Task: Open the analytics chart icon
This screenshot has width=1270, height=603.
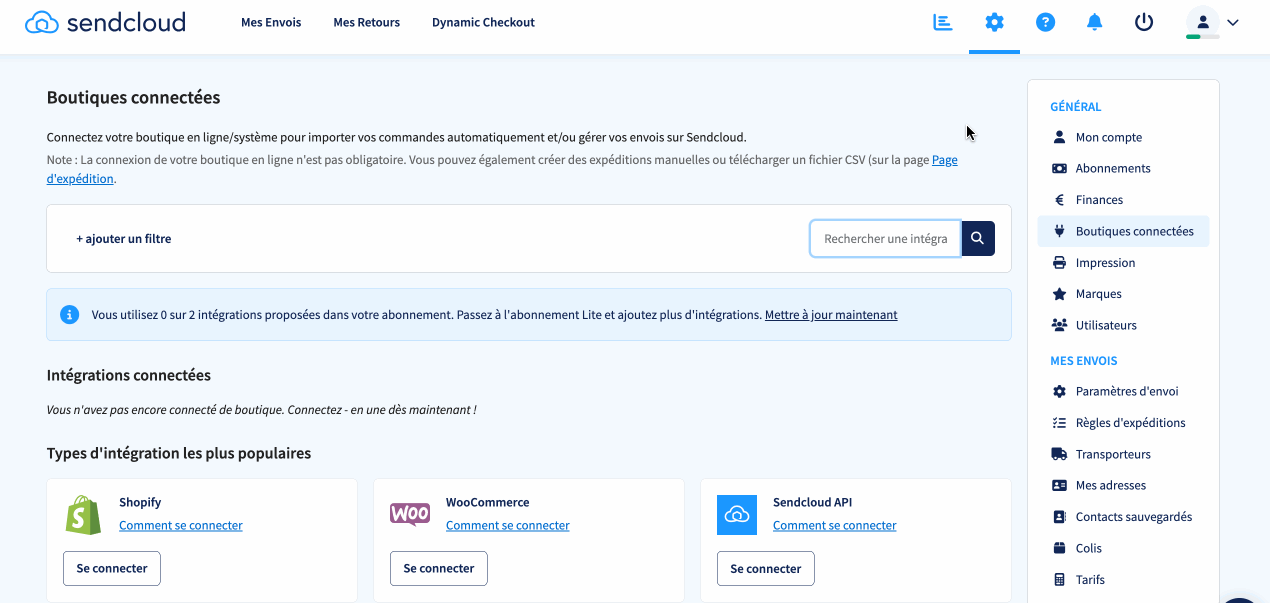Action: [x=942, y=22]
